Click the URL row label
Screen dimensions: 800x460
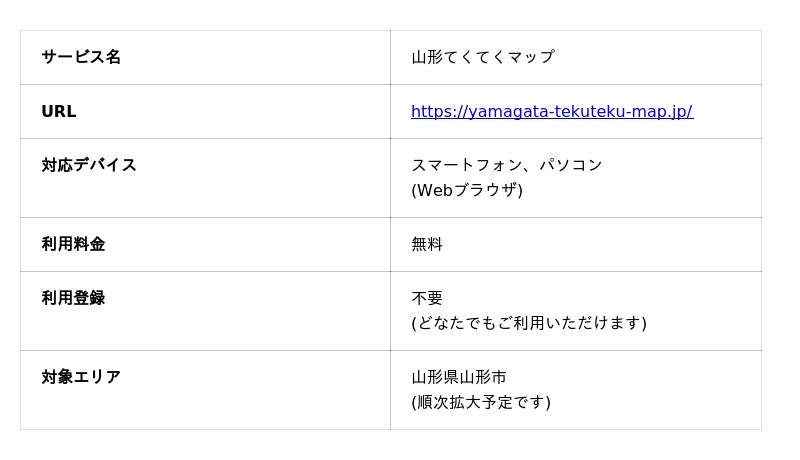coord(59,112)
